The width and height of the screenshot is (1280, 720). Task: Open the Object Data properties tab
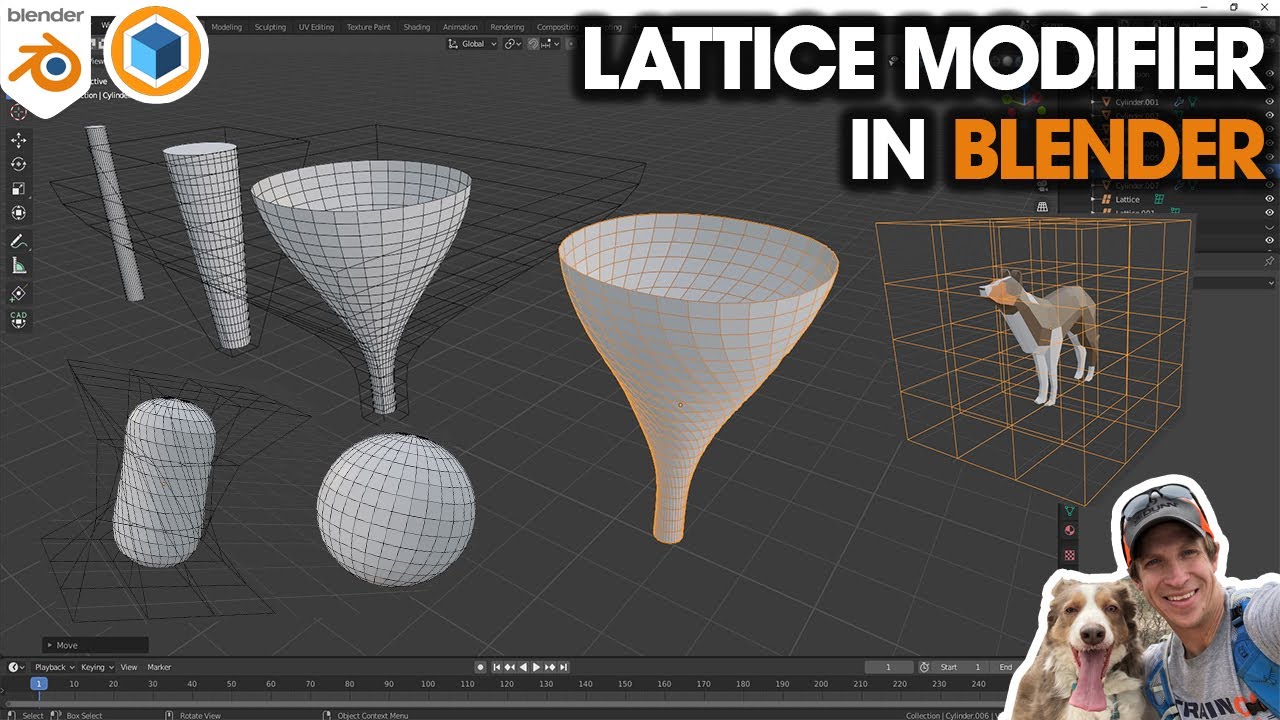pos(1069,510)
